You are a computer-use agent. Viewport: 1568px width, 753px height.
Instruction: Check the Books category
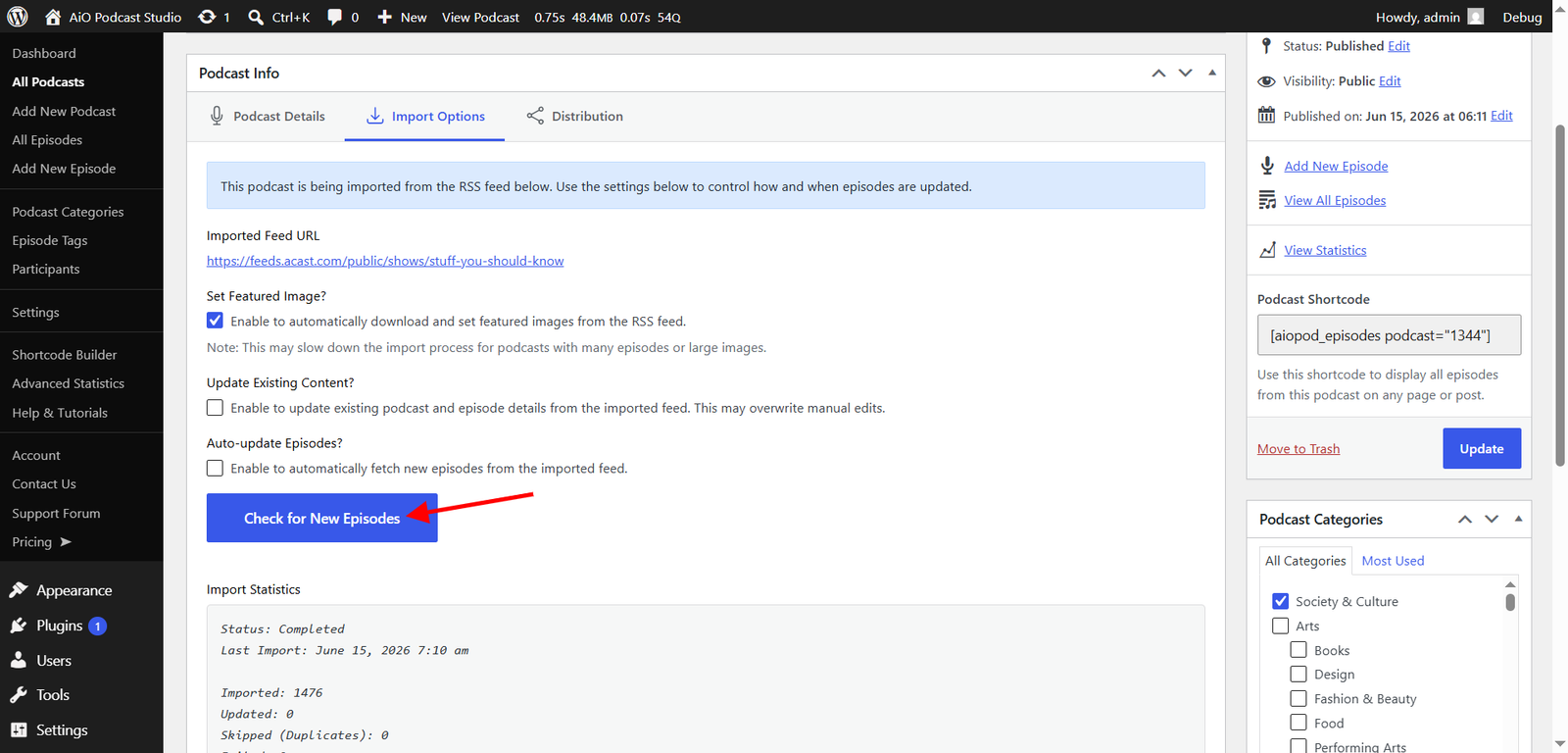[x=1298, y=650]
